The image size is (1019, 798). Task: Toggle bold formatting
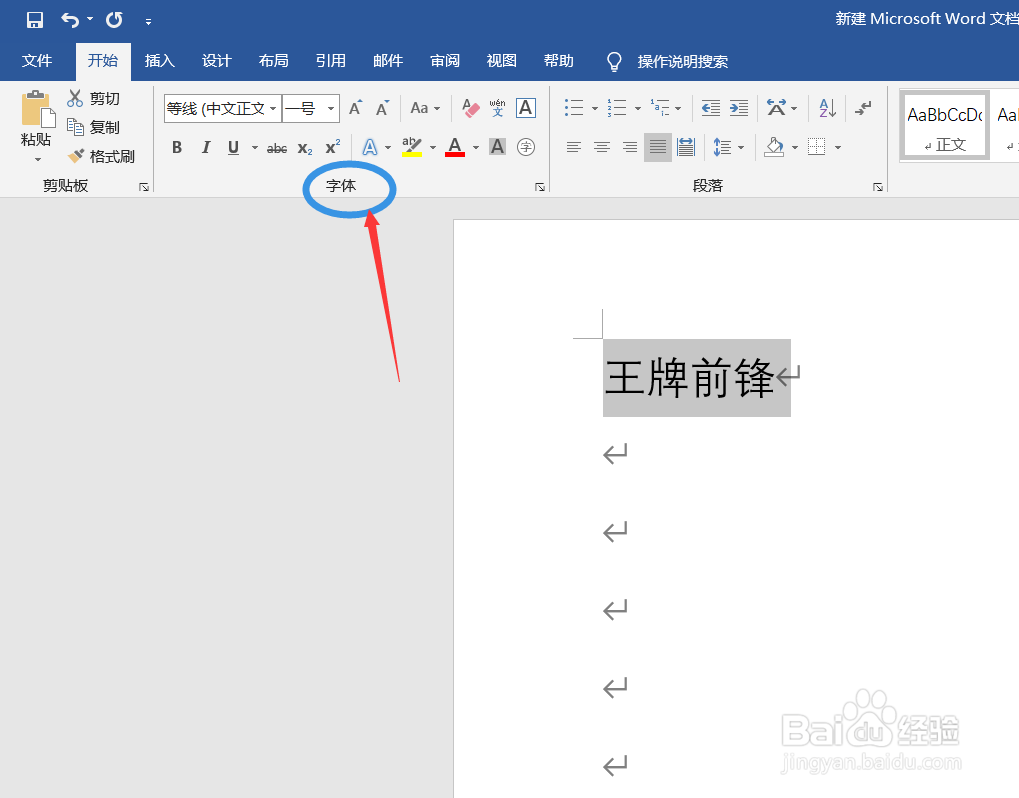[177, 148]
